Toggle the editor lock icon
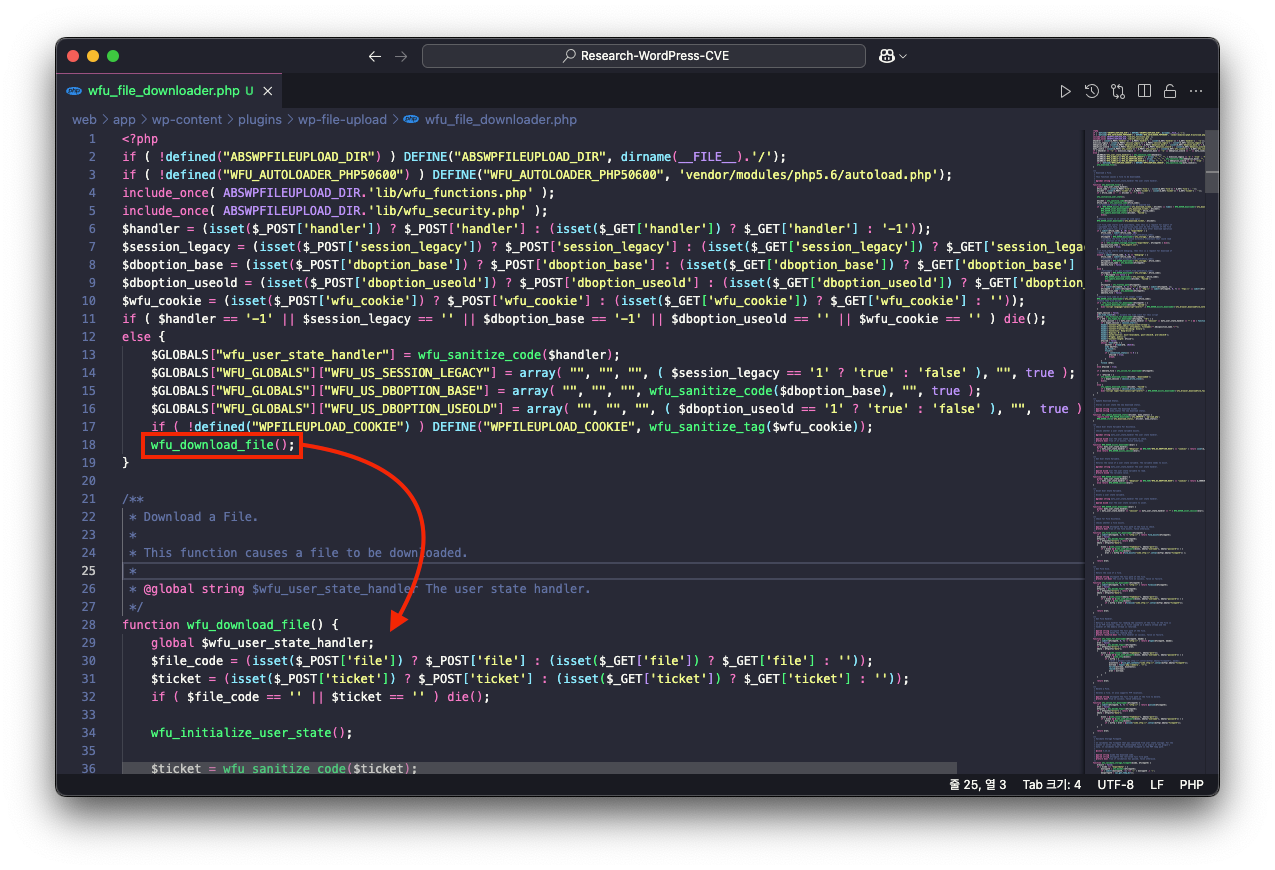 pyautogui.click(x=1169, y=91)
